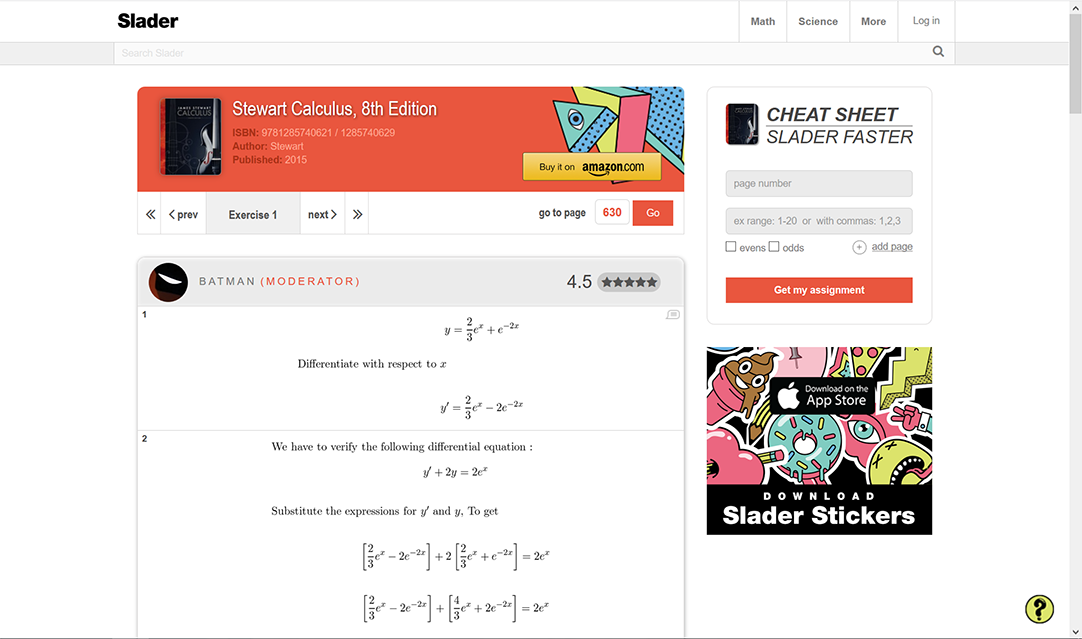This screenshot has height=639, width=1082.
Task: Click BATMAN (MODERATOR) username
Action: tap(279, 282)
